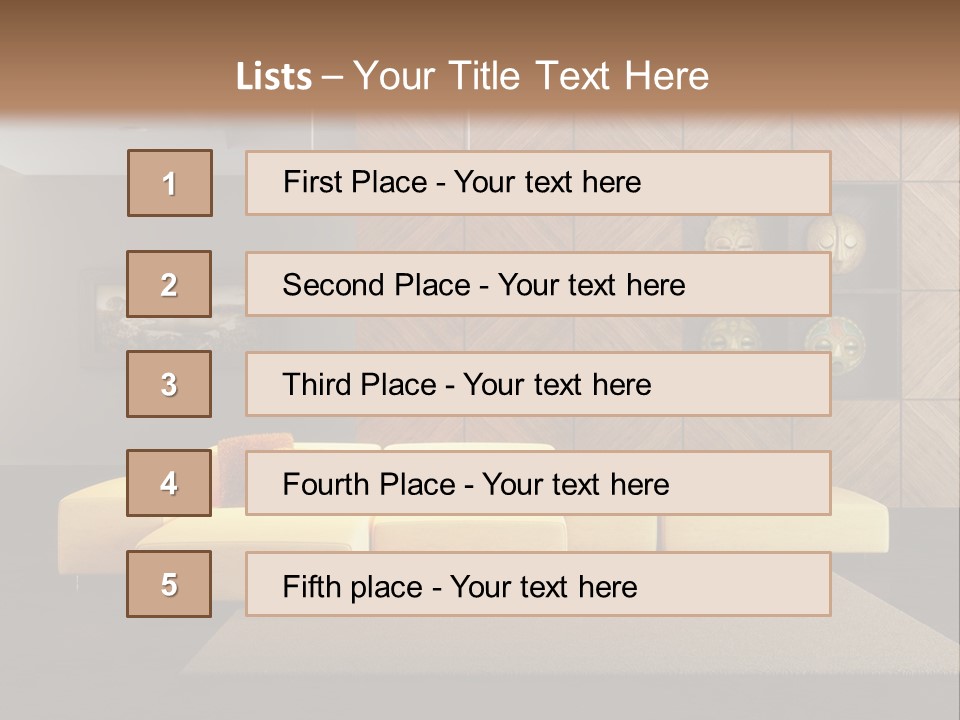Click the lower-left mask on the shelf
The height and width of the screenshot is (720, 960).
pos(730,340)
